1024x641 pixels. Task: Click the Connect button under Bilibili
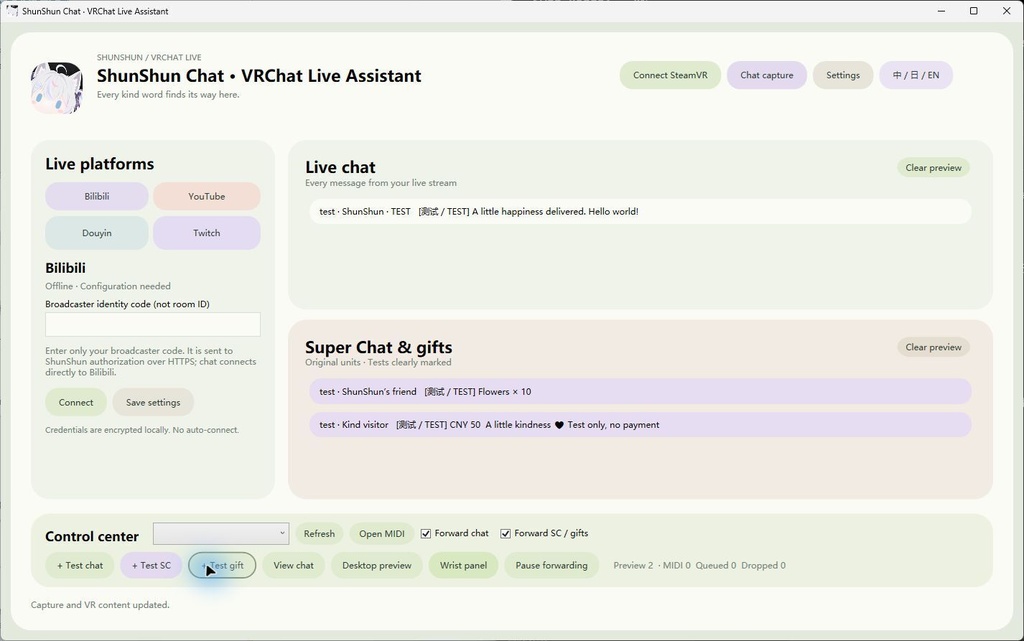[x=76, y=402]
